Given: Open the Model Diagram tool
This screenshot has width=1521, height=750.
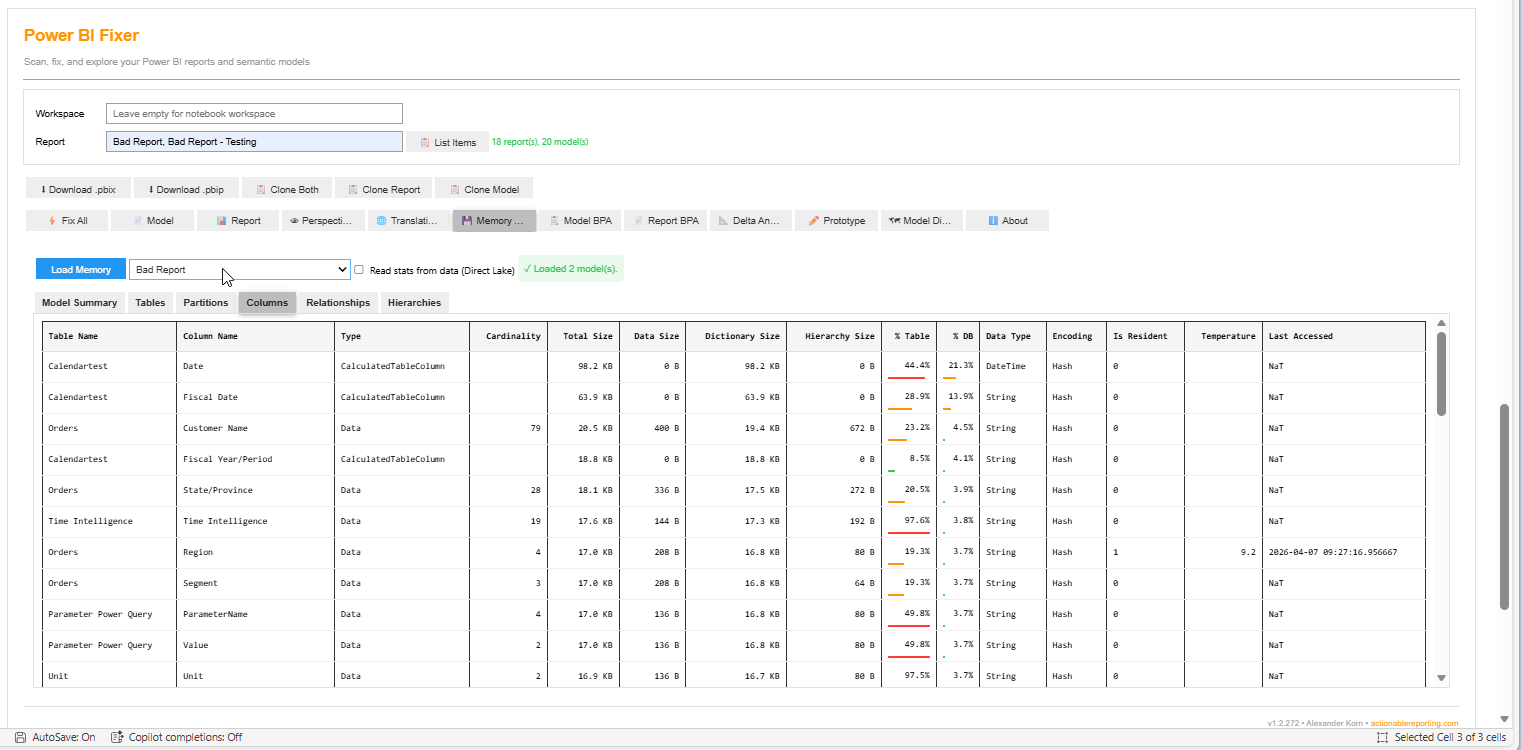Looking at the screenshot, I should [x=921, y=220].
